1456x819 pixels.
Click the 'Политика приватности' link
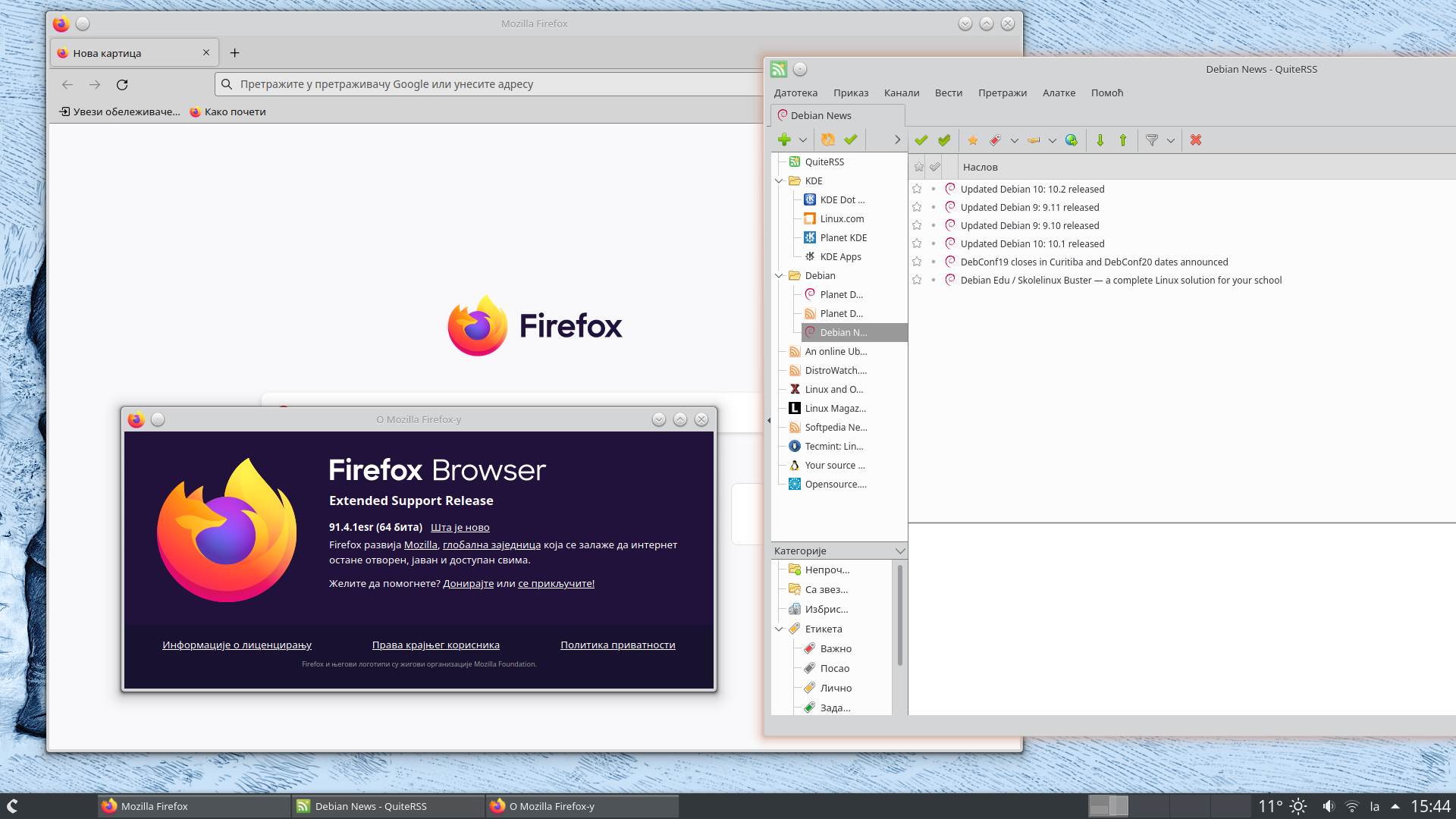click(617, 645)
